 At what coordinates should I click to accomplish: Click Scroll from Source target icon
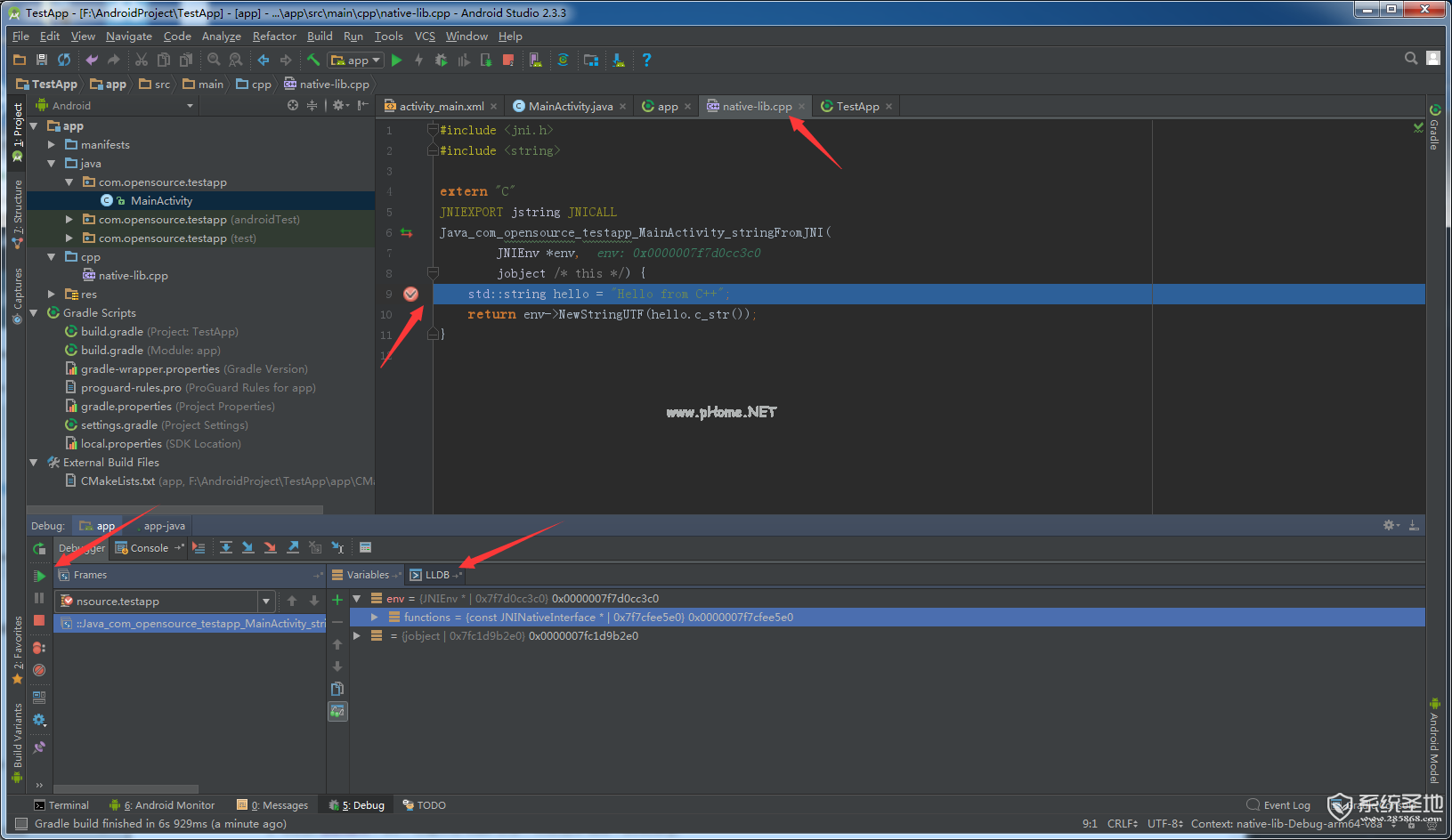(x=293, y=105)
